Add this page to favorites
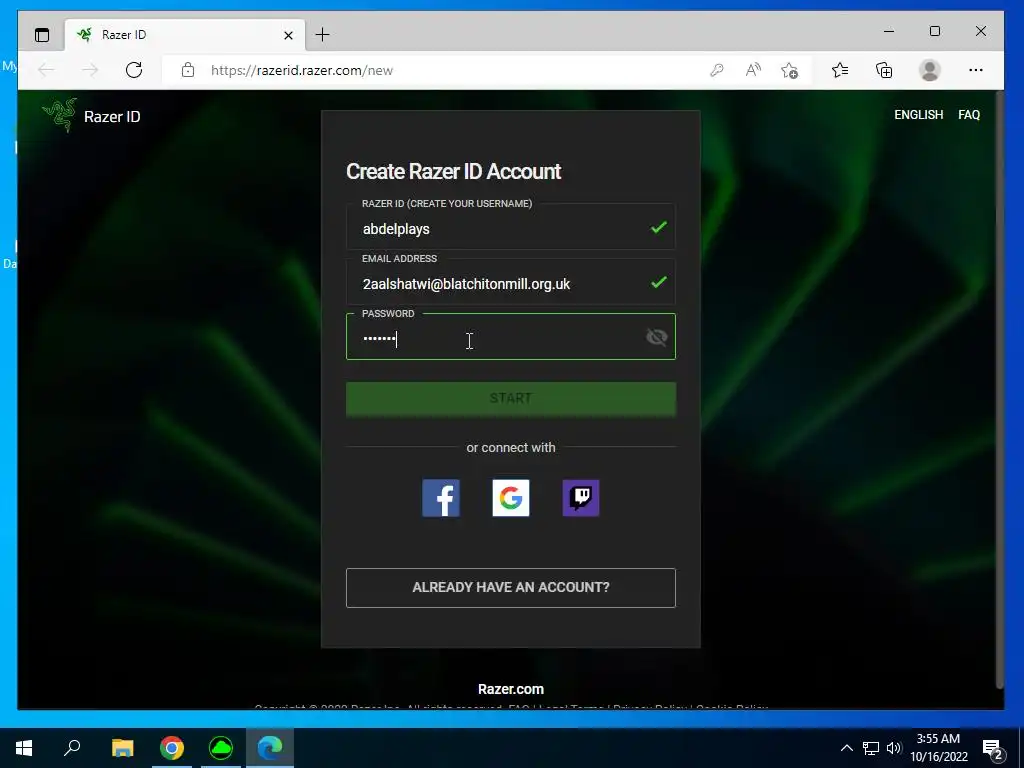This screenshot has height=768, width=1024. 790,70
